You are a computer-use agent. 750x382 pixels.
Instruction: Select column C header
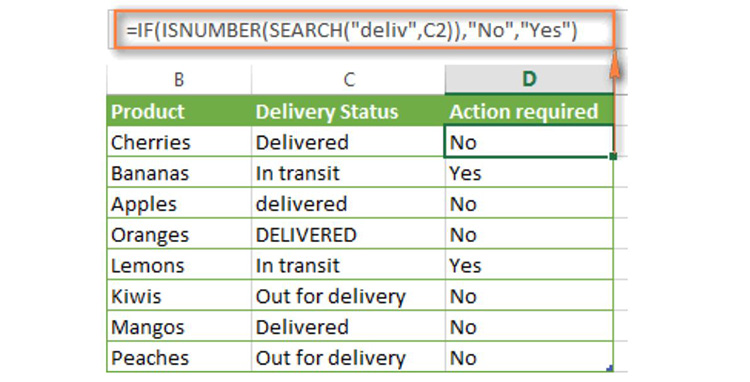[348, 79]
